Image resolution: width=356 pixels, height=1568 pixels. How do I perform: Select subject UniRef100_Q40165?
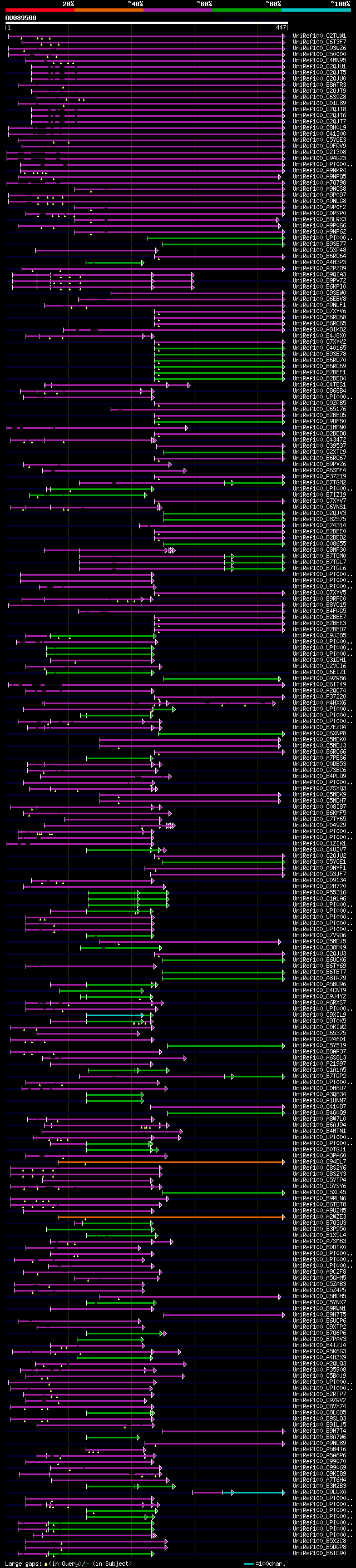pyautogui.click(x=319, y=348)
